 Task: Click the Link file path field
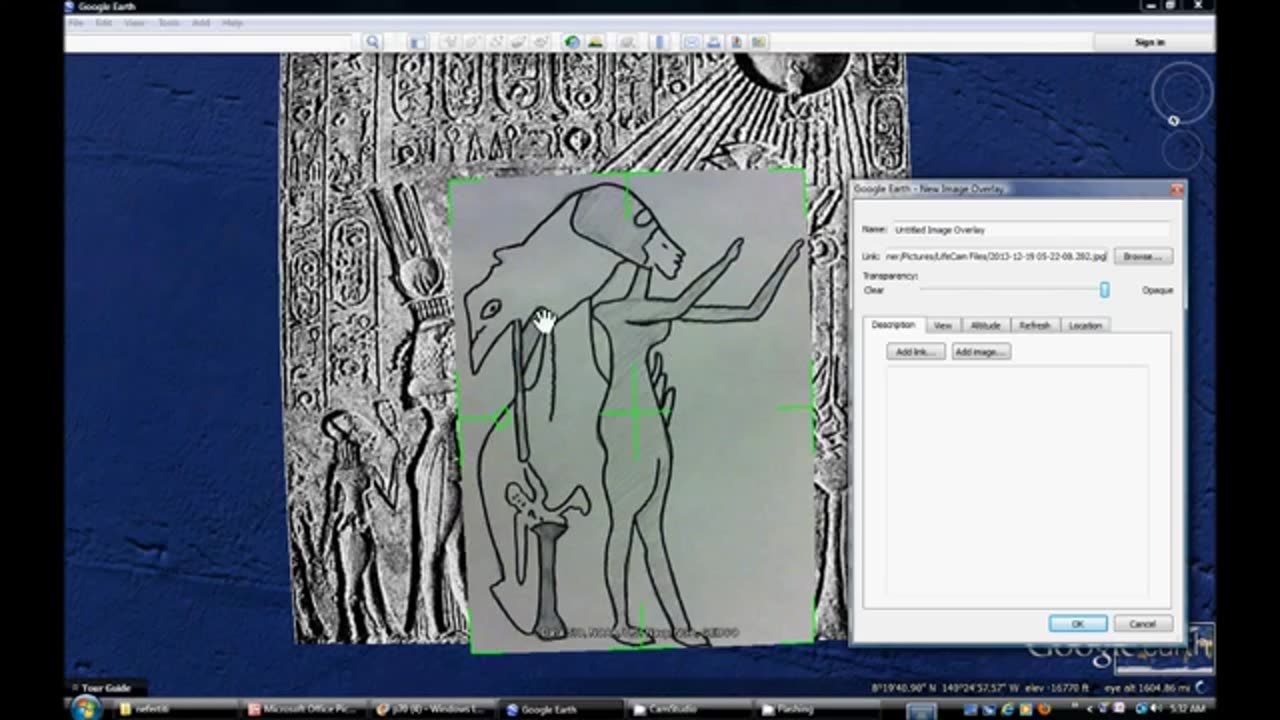click(995, 257)
